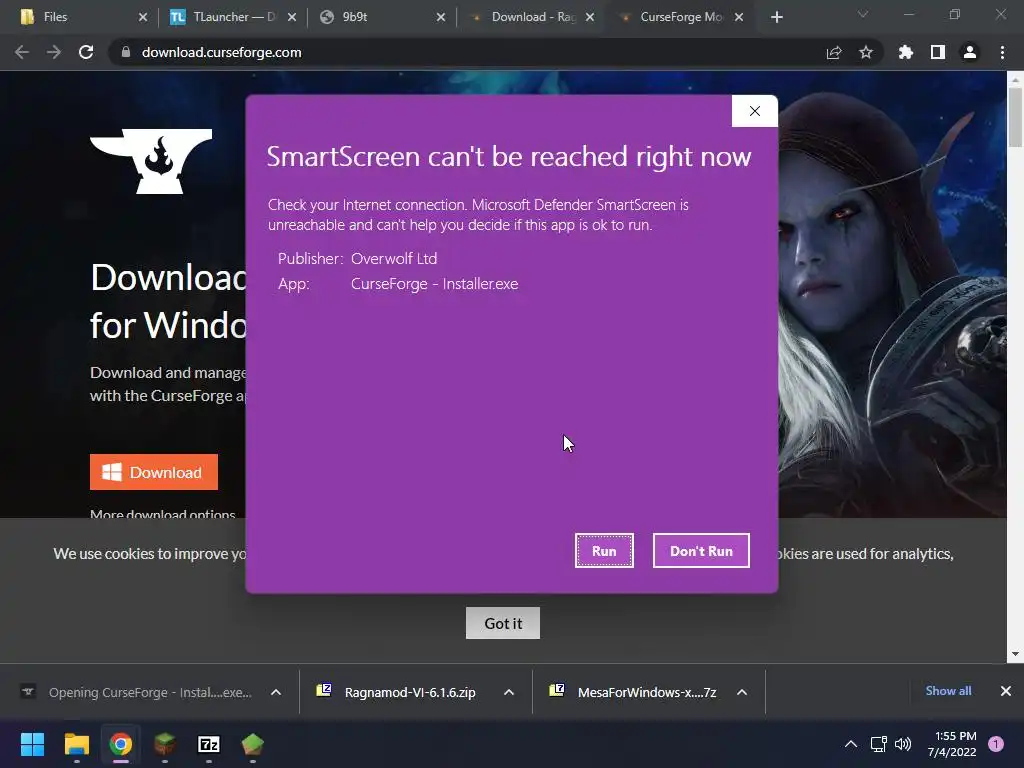This screenshot has height=768, width=1024.
Task: Close the CurseForge Mods tab
Action: pos(739,17)
